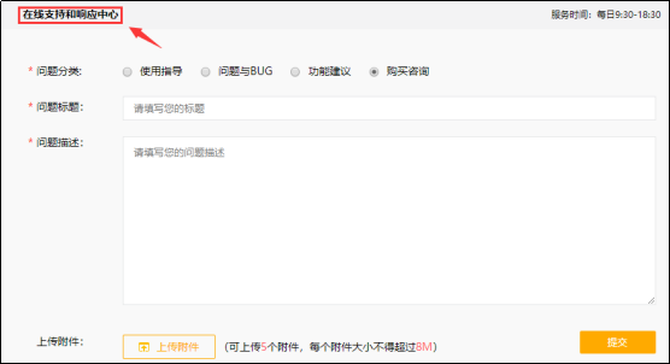
Task: Submit the form with 提交 button
Action: [617, 342]
